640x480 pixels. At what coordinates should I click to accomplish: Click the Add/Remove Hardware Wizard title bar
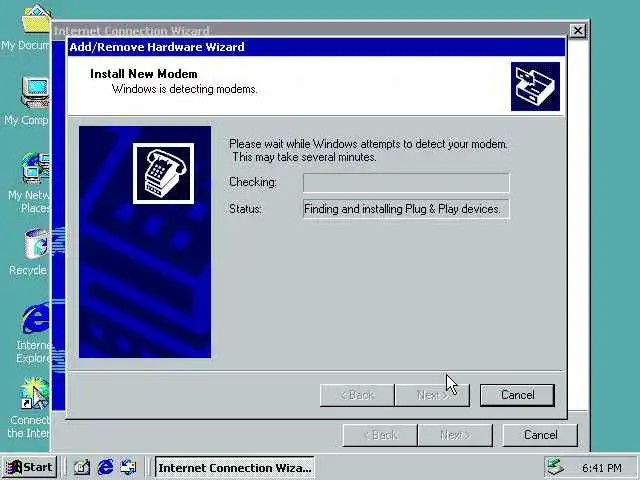[x=316, y=47]
